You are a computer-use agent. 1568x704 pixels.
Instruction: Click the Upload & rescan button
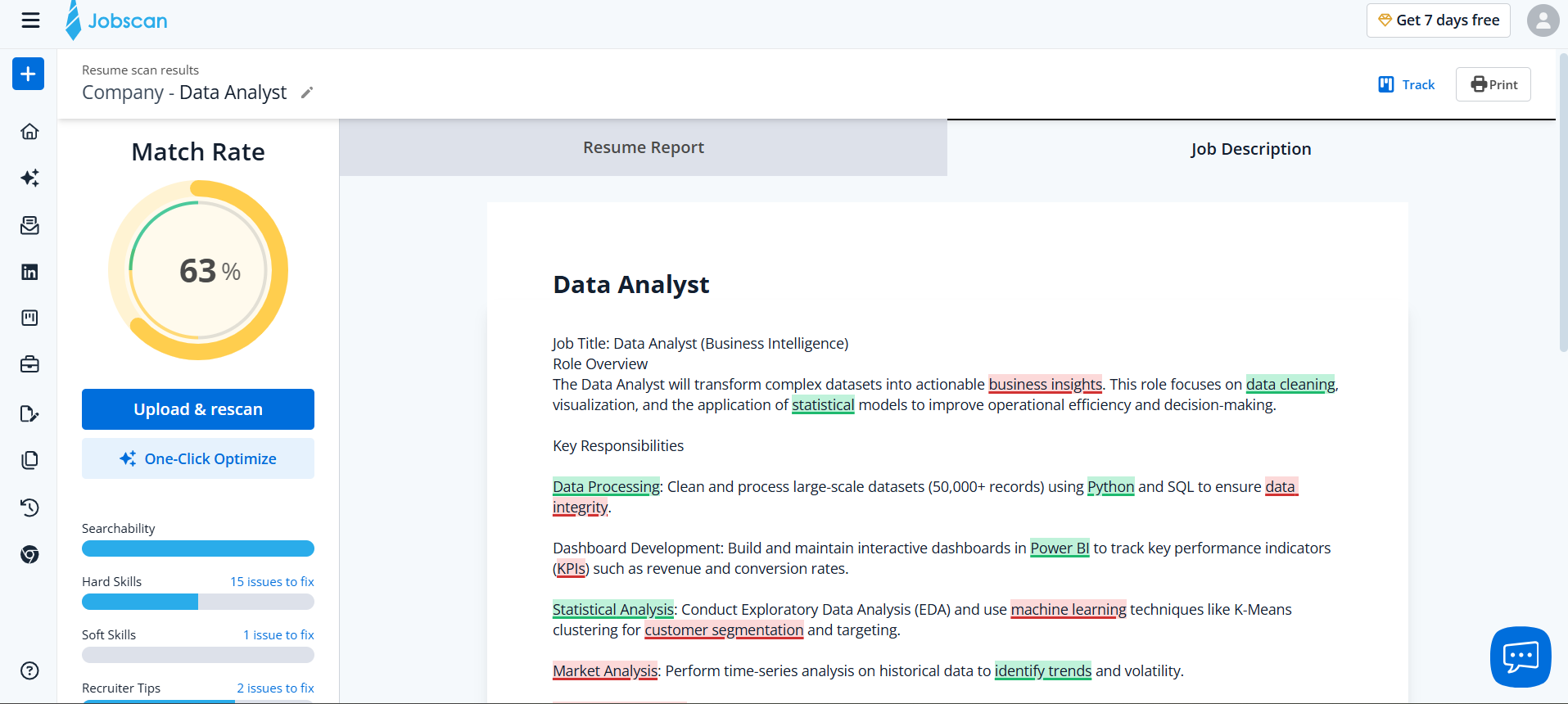[x=198, y=409]
